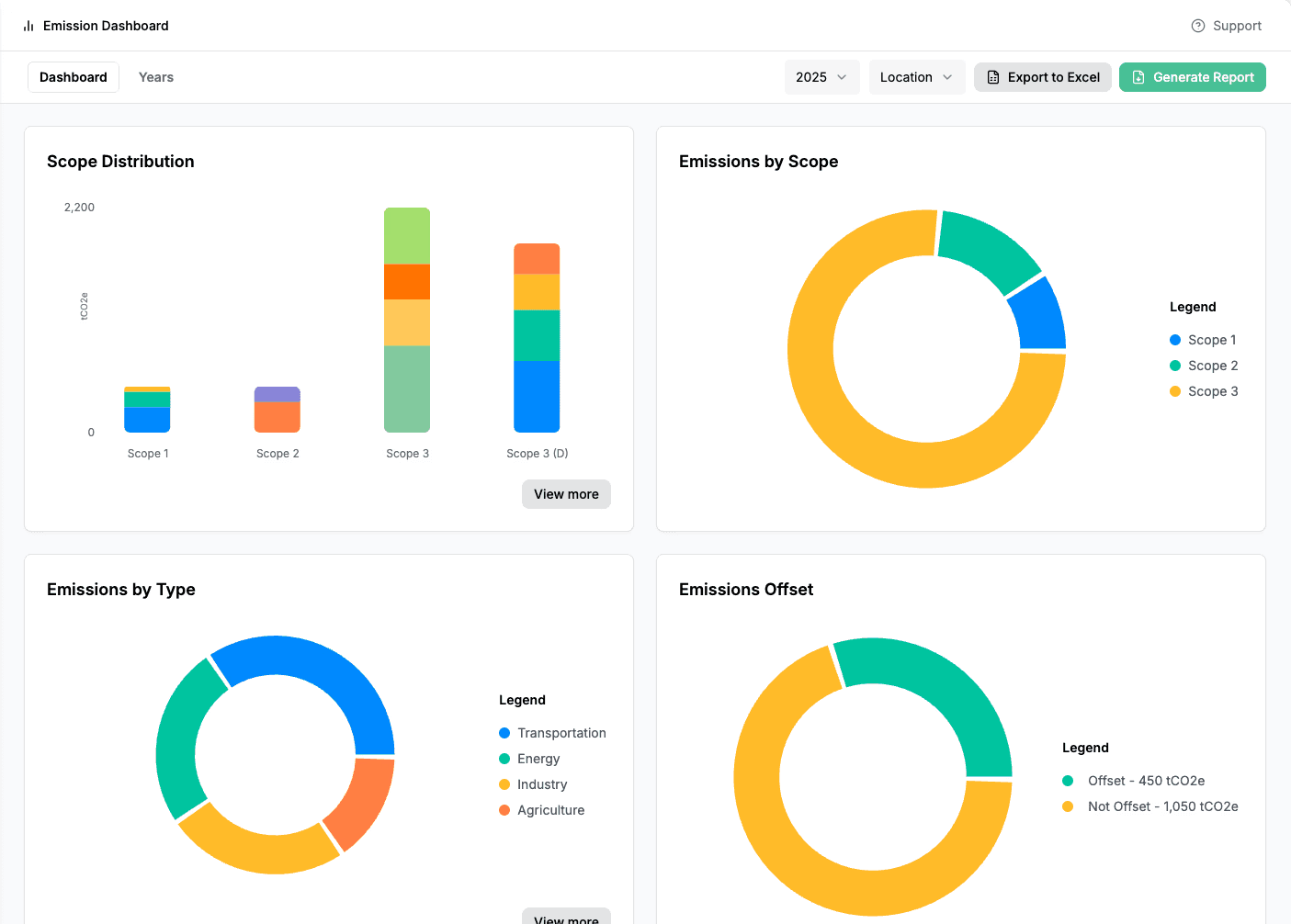1291x924 pixels.
Task: Click the 'Industry' legend label
Action: (542, 784)
